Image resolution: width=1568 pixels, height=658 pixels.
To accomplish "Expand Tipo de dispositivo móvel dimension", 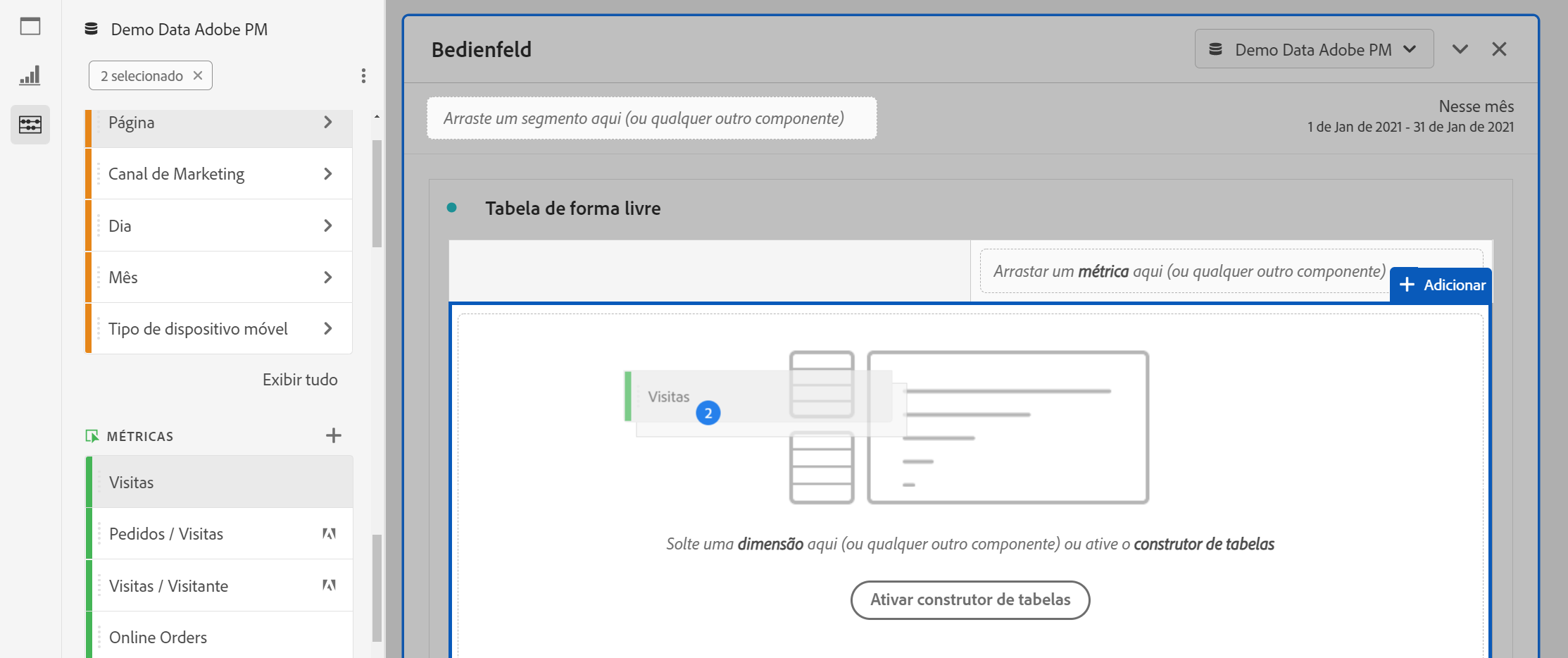I will point(328,328).
